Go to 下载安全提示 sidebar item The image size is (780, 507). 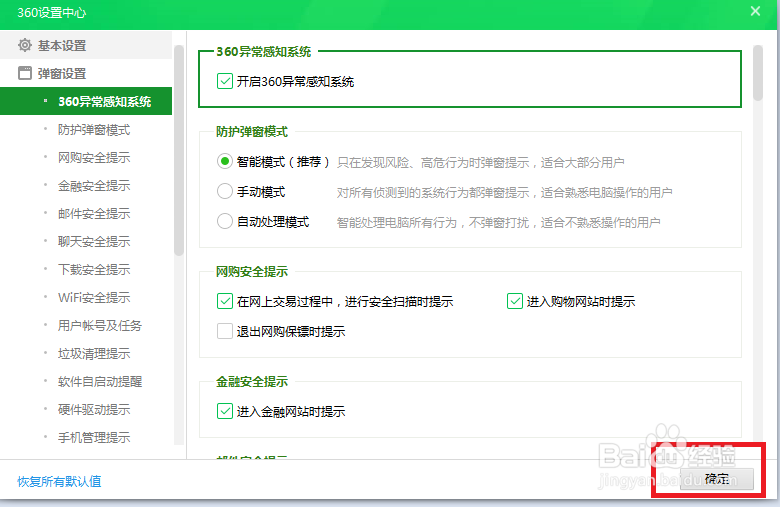pyautogui.click(x=94, y=269)
